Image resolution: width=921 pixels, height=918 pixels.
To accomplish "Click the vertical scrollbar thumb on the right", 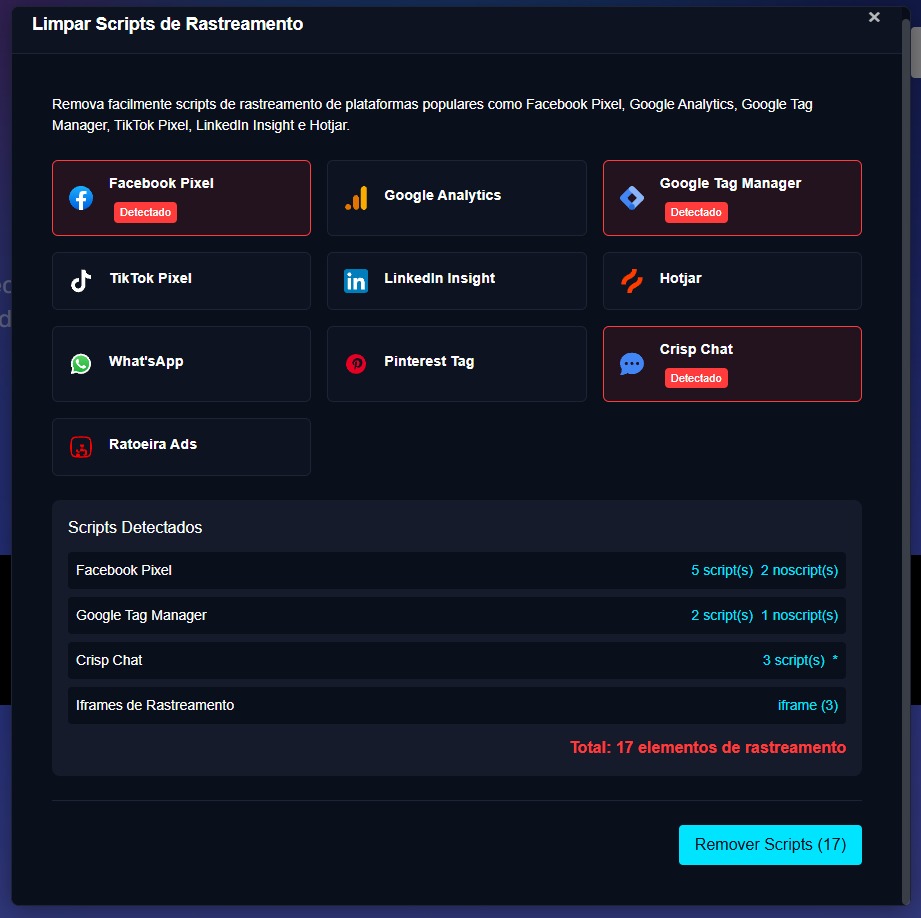I will [x=915, y=50].
